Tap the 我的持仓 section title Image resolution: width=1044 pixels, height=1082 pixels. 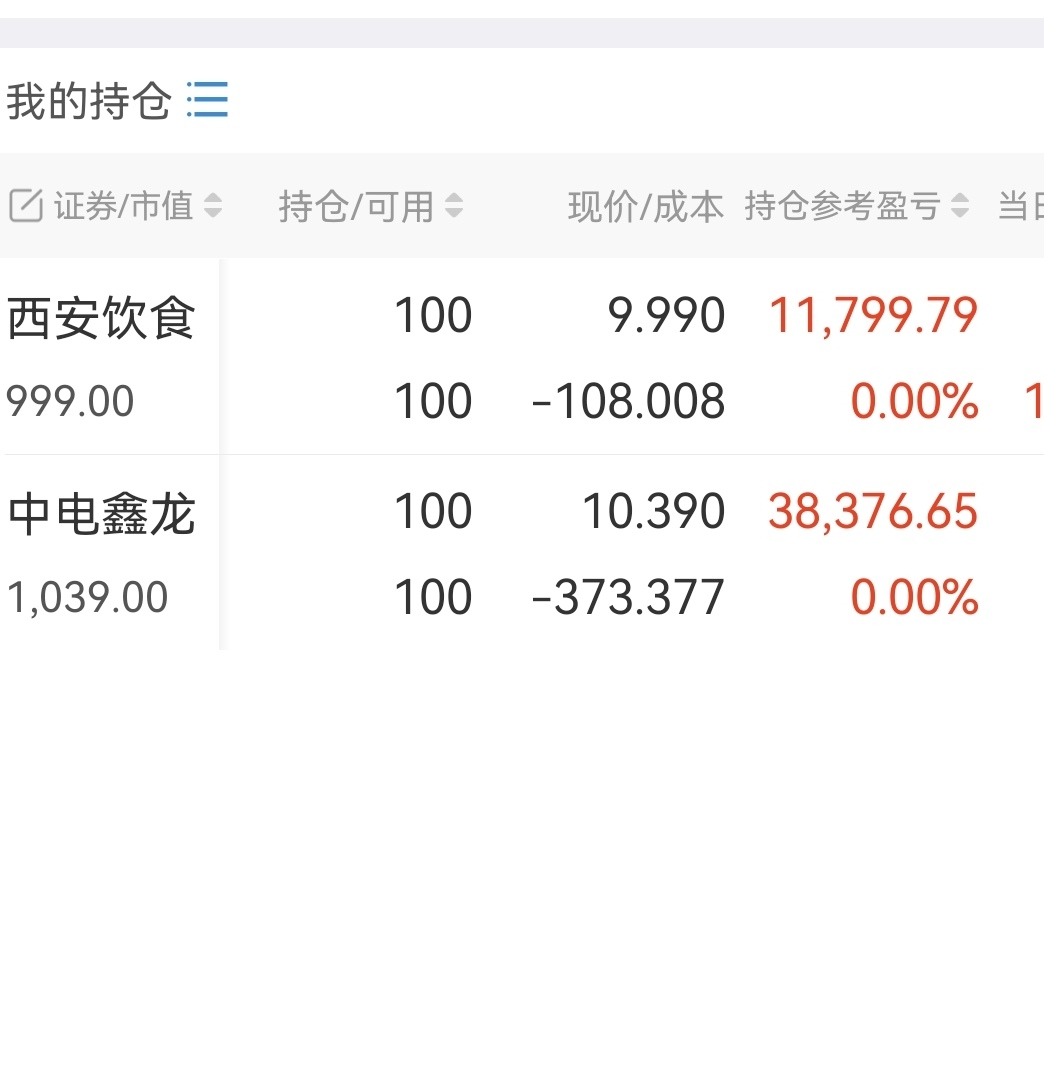click(x=88, y=101)
